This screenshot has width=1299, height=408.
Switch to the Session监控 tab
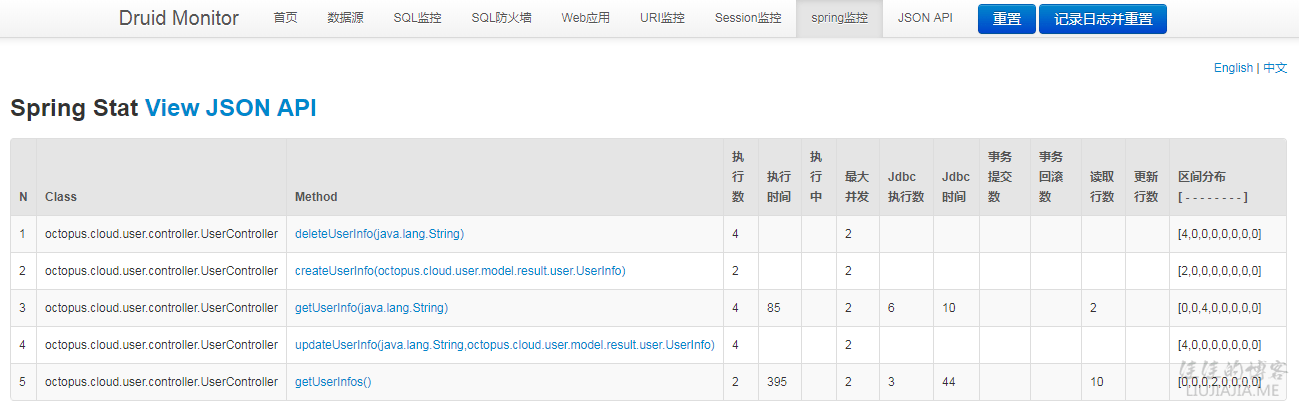(748, 18)
